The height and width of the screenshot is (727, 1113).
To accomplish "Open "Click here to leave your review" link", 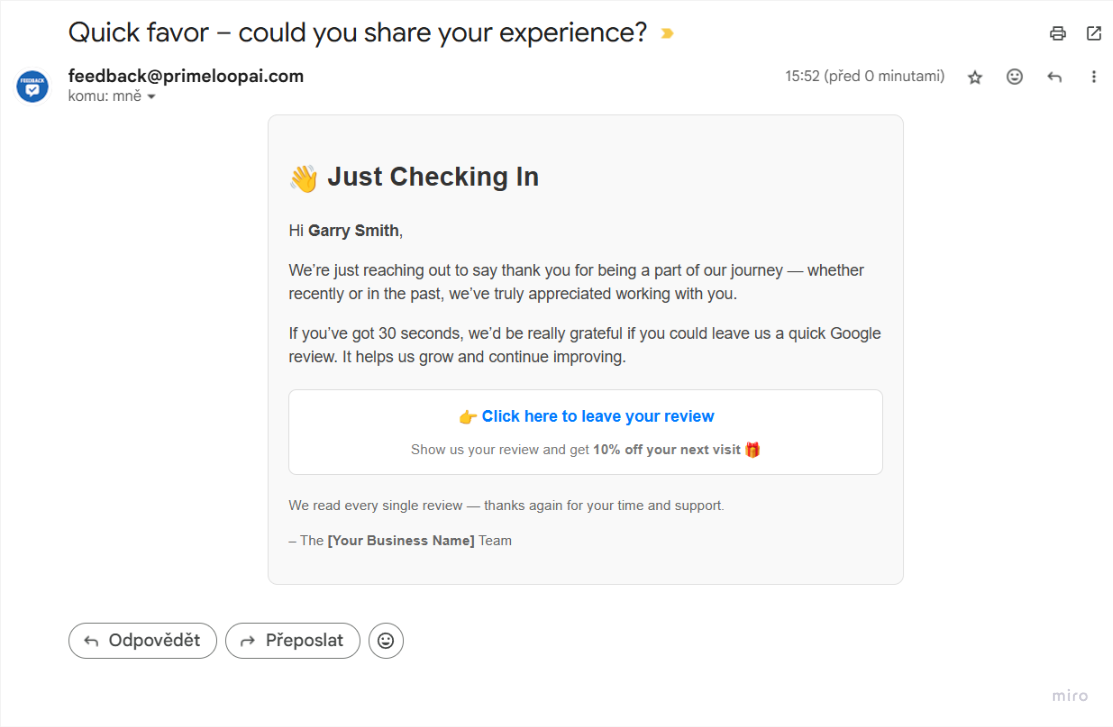I will click(598, 416).
